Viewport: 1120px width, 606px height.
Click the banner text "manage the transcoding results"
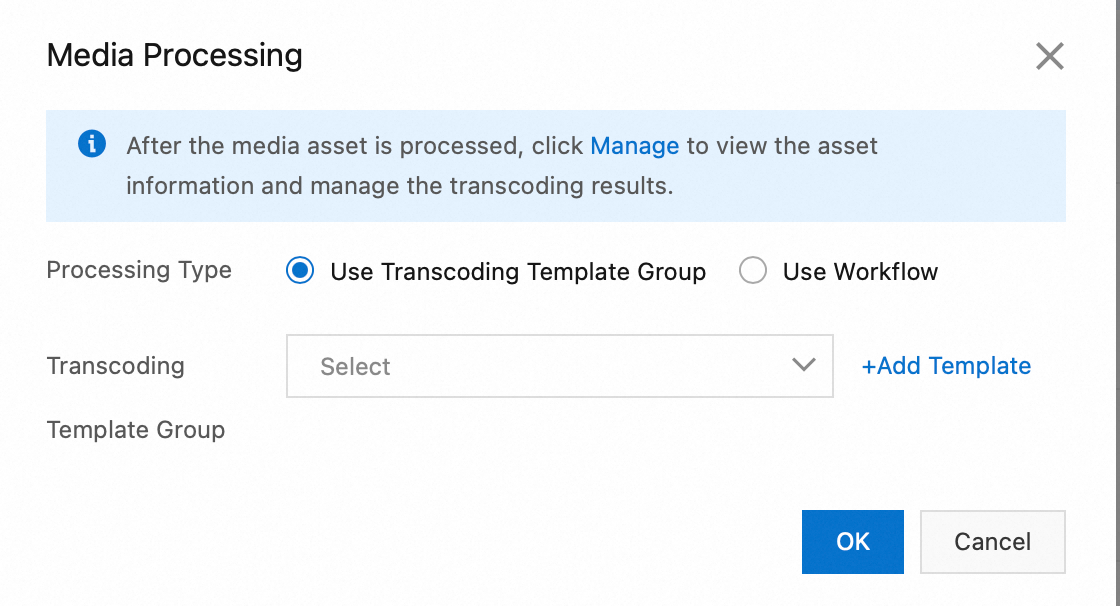pyautogui.click(x=492, y=186)
